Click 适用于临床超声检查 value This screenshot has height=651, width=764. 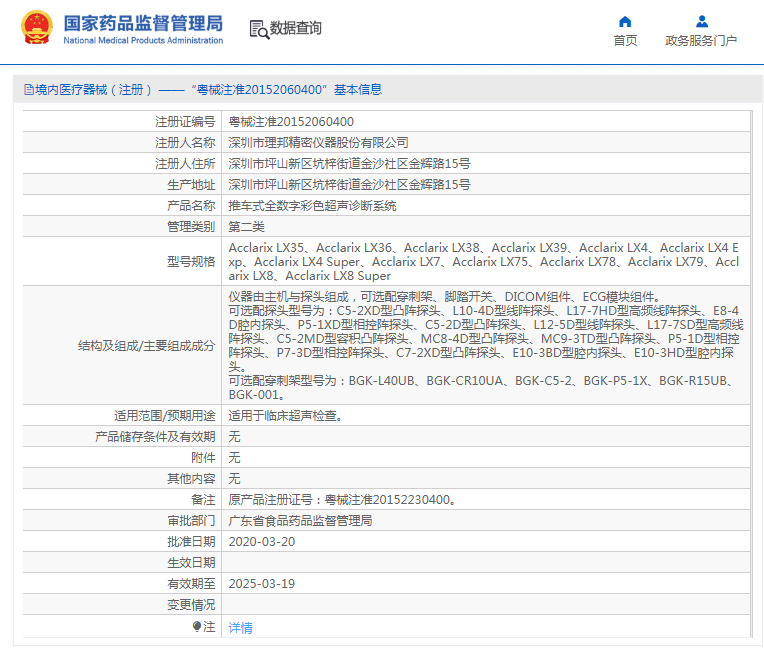point(286,416)
